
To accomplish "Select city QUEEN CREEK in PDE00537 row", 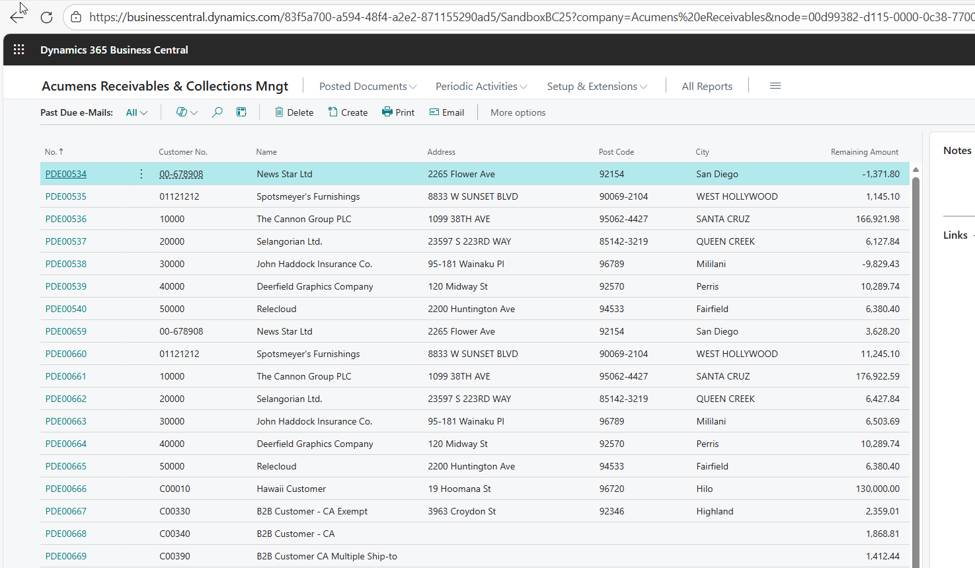I will [x=725, y=241].
